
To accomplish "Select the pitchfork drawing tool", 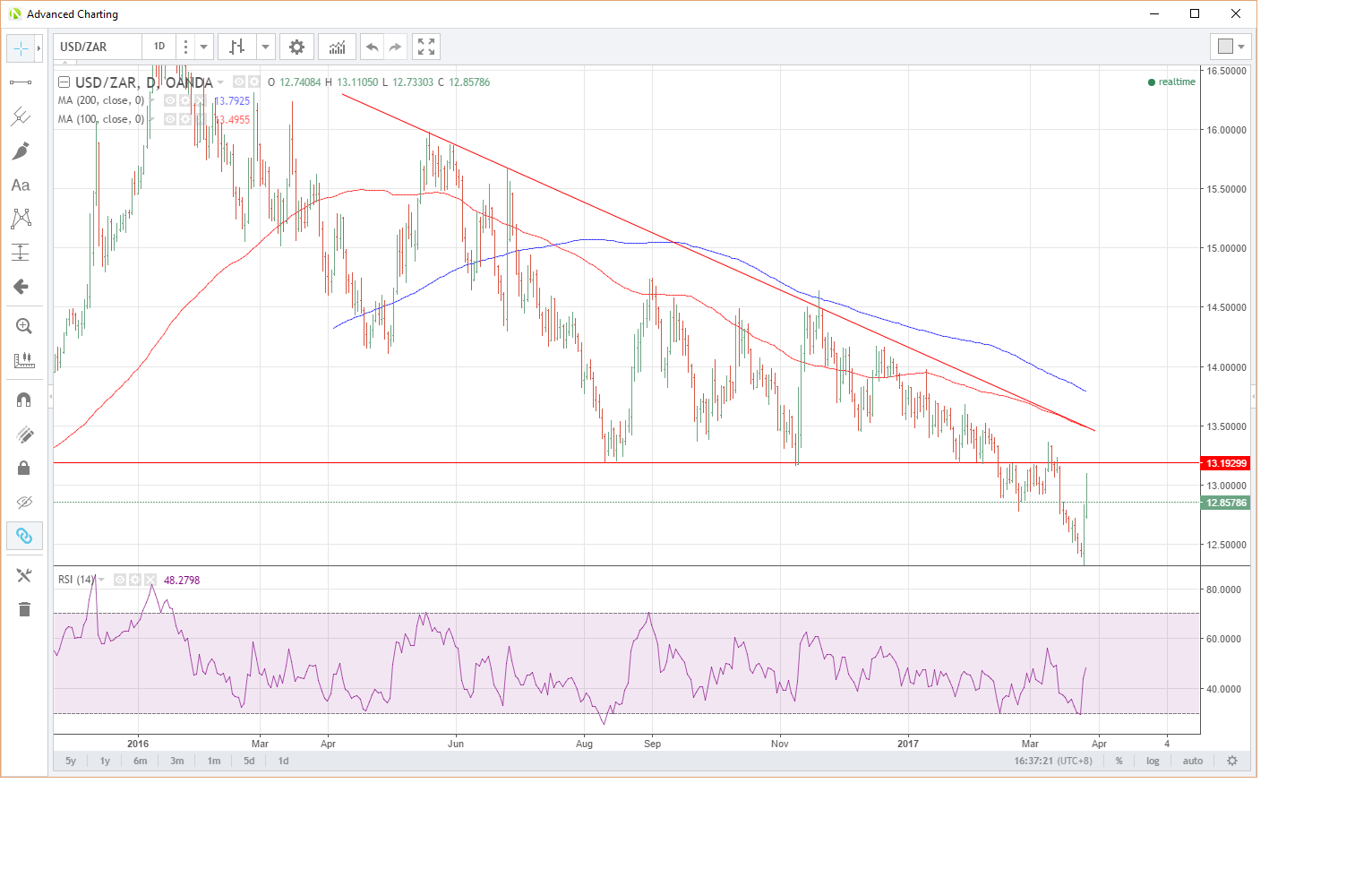I will [21, 116].
